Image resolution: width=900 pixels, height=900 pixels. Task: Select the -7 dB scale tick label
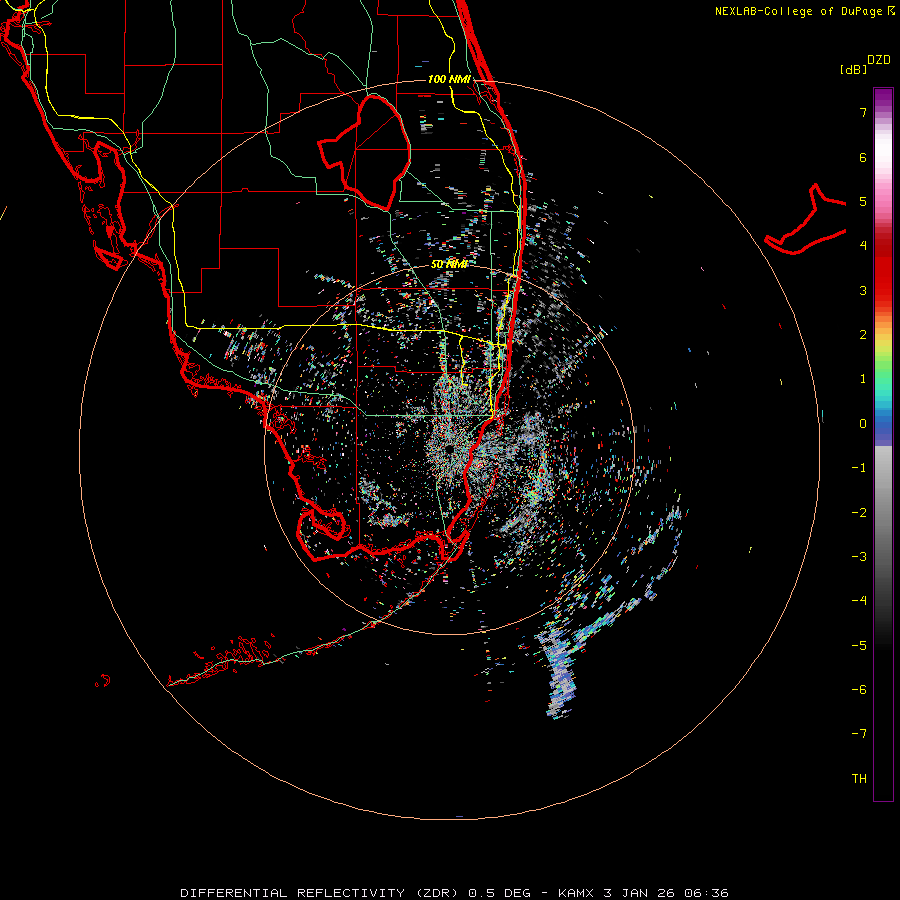[x=859, y=734]
